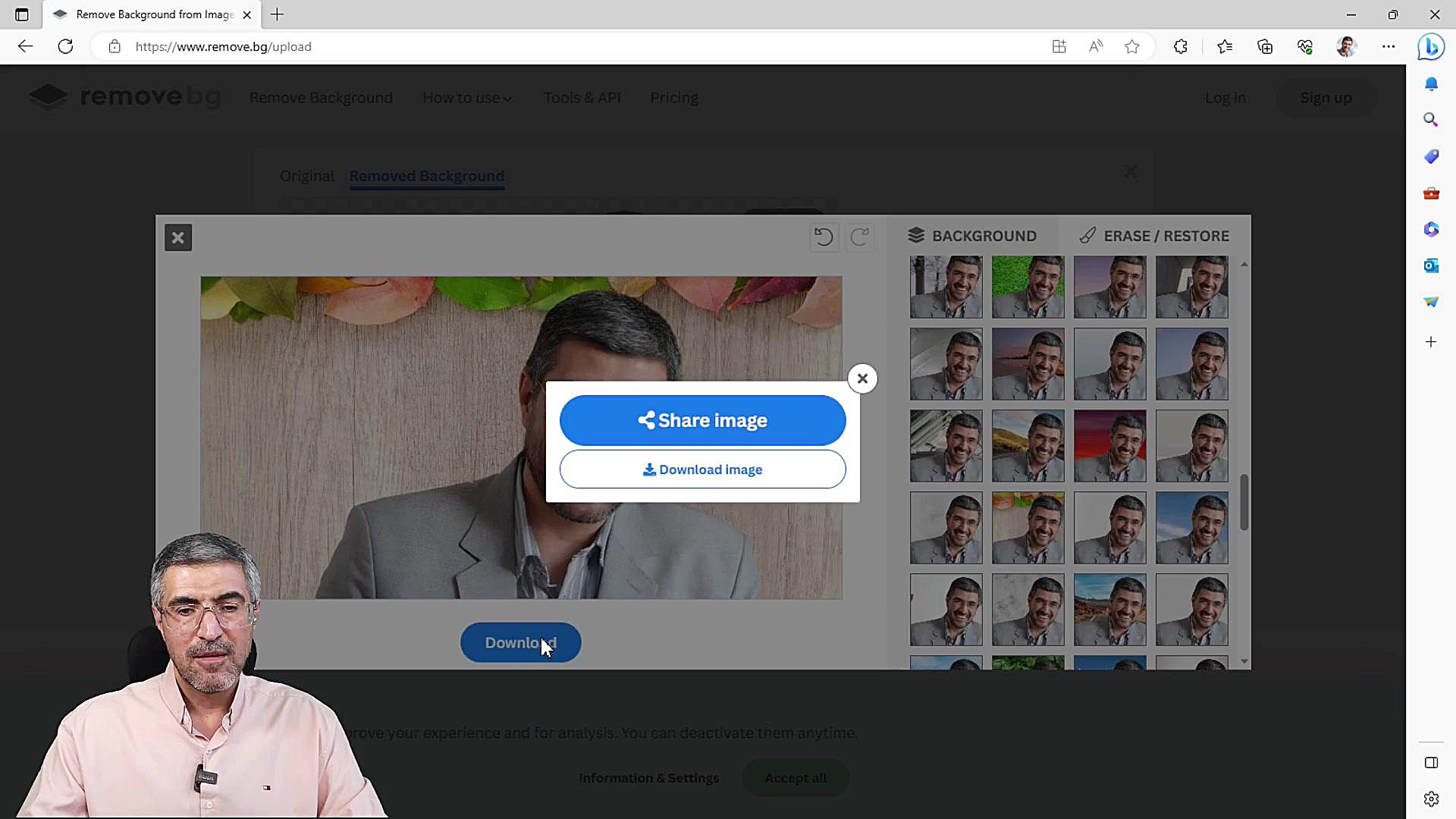This screenshot has height=819, width=1456.
Task: Click the undo arrow icon in editor
Action: click(824, 237)
